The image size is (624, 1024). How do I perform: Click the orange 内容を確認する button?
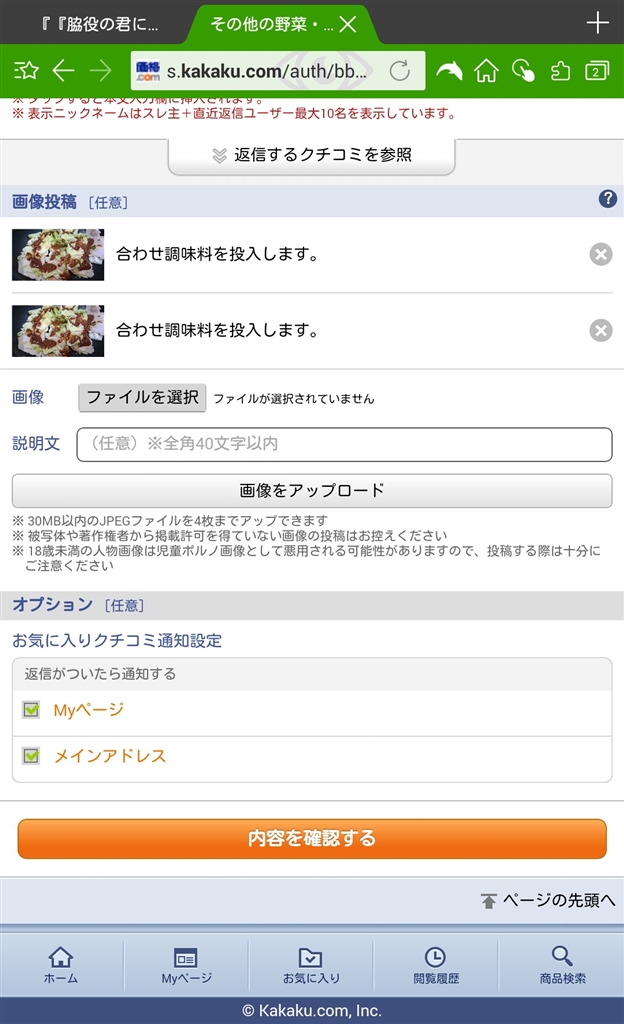[x=312, y=838]
